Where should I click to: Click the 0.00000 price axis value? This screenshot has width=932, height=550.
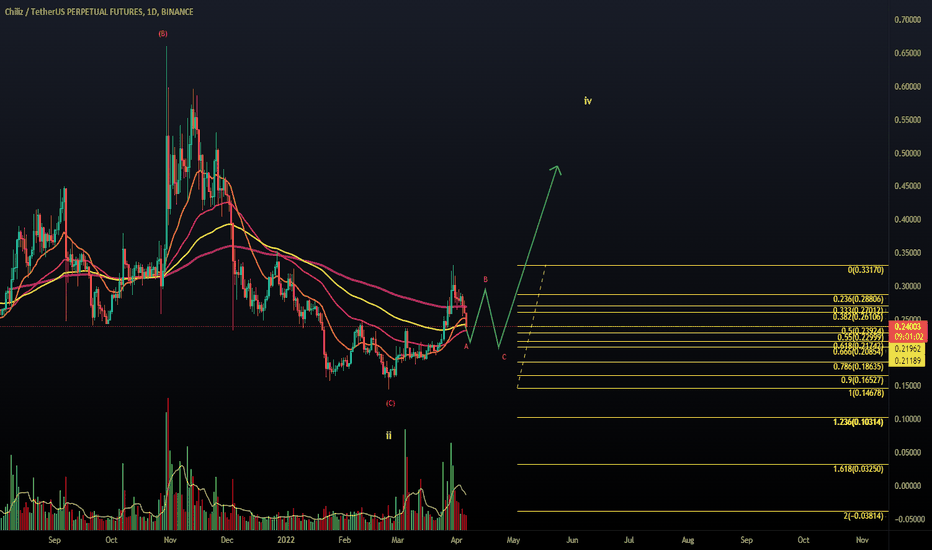tap(908, 485)
